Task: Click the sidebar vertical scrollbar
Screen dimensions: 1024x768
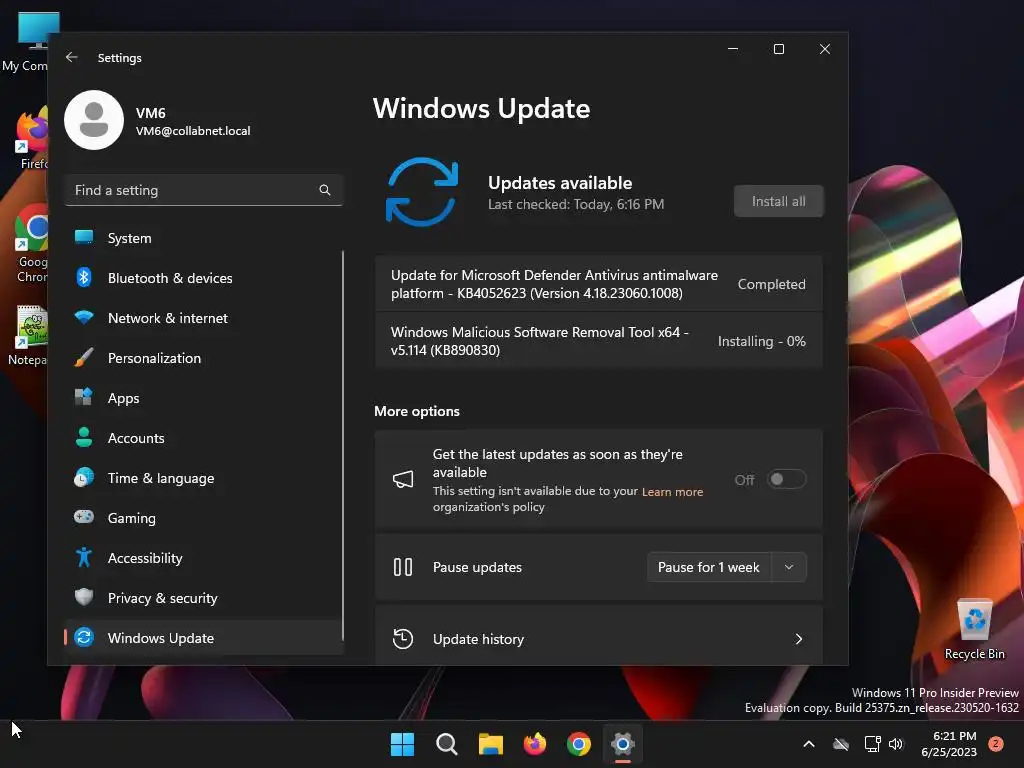Action: 343,445
